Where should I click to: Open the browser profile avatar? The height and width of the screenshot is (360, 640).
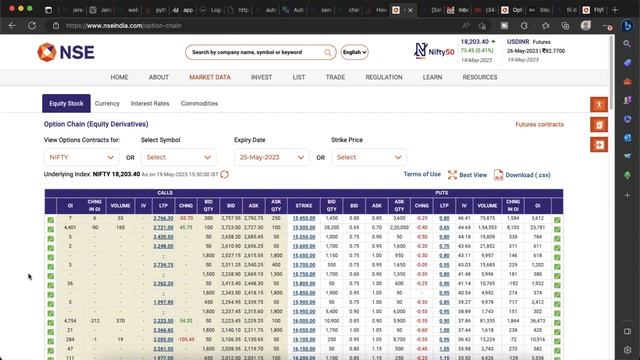point(586,25)
